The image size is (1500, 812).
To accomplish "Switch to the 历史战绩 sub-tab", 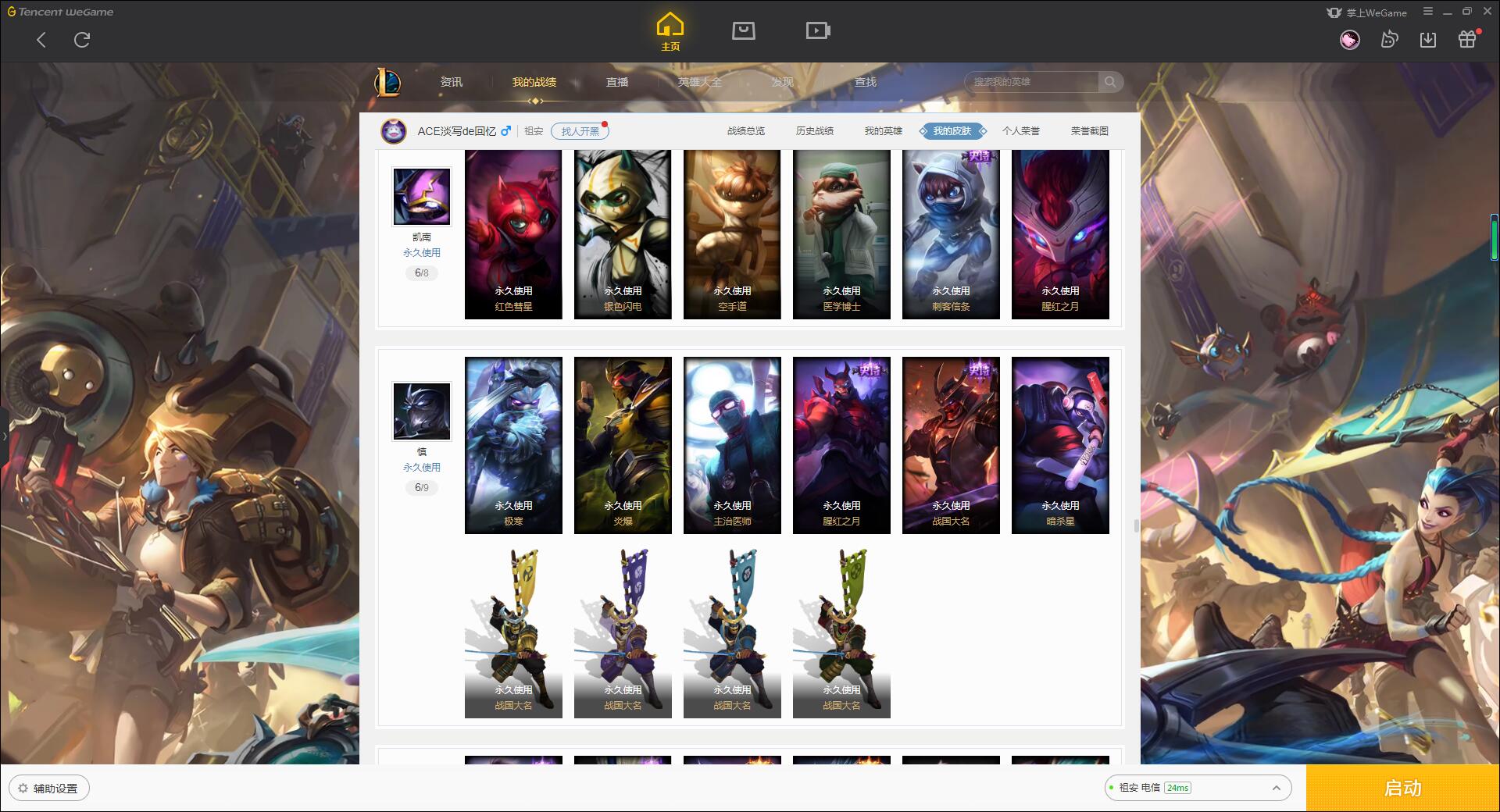I will pos(815,131).
